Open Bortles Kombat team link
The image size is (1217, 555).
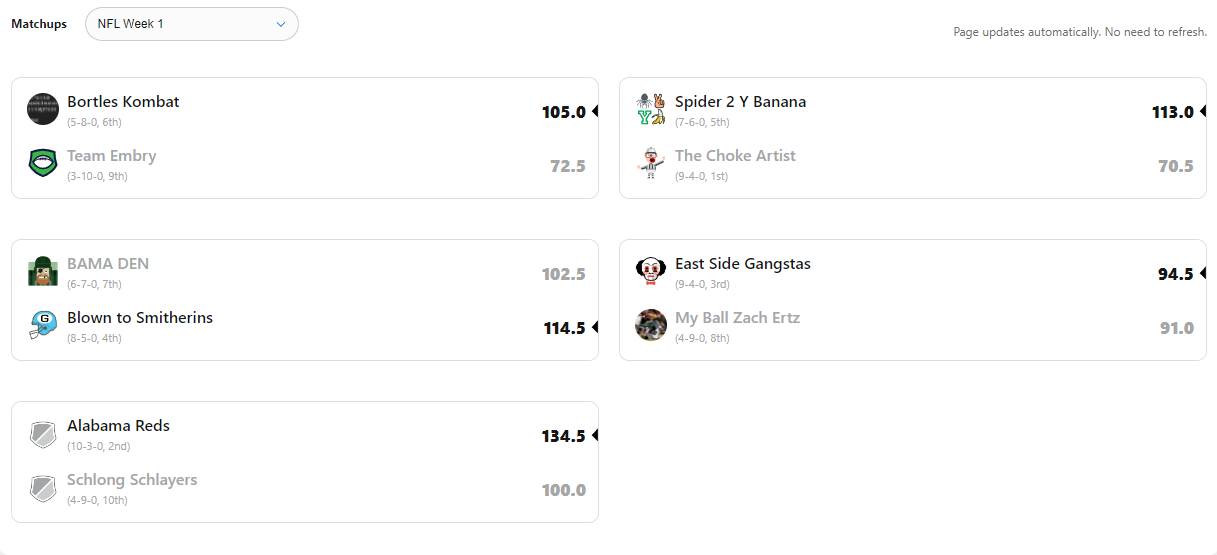click(x=123, y=102)
